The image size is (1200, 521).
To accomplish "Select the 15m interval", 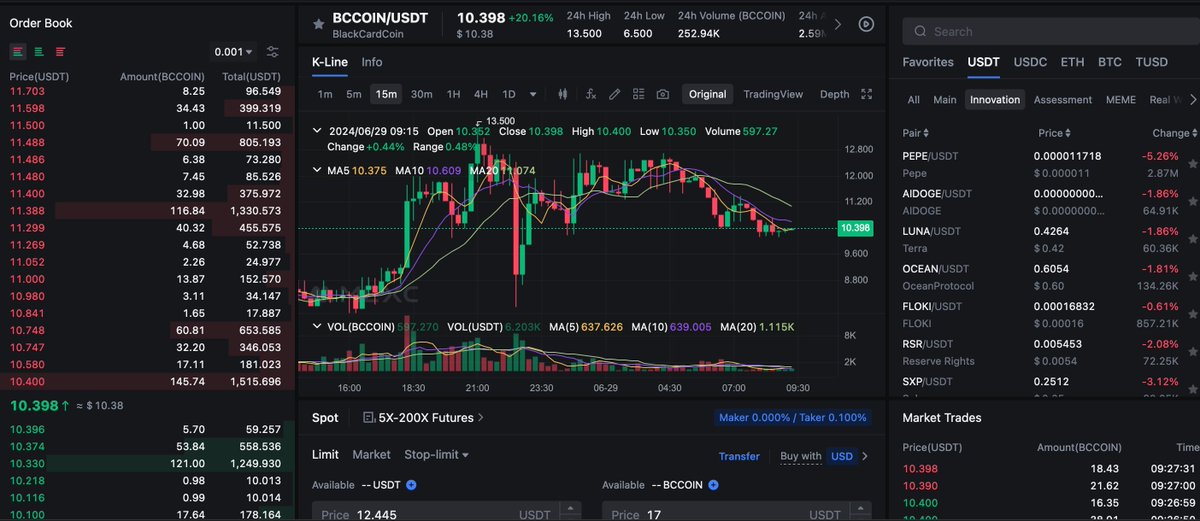I will (x=385, y=94).
